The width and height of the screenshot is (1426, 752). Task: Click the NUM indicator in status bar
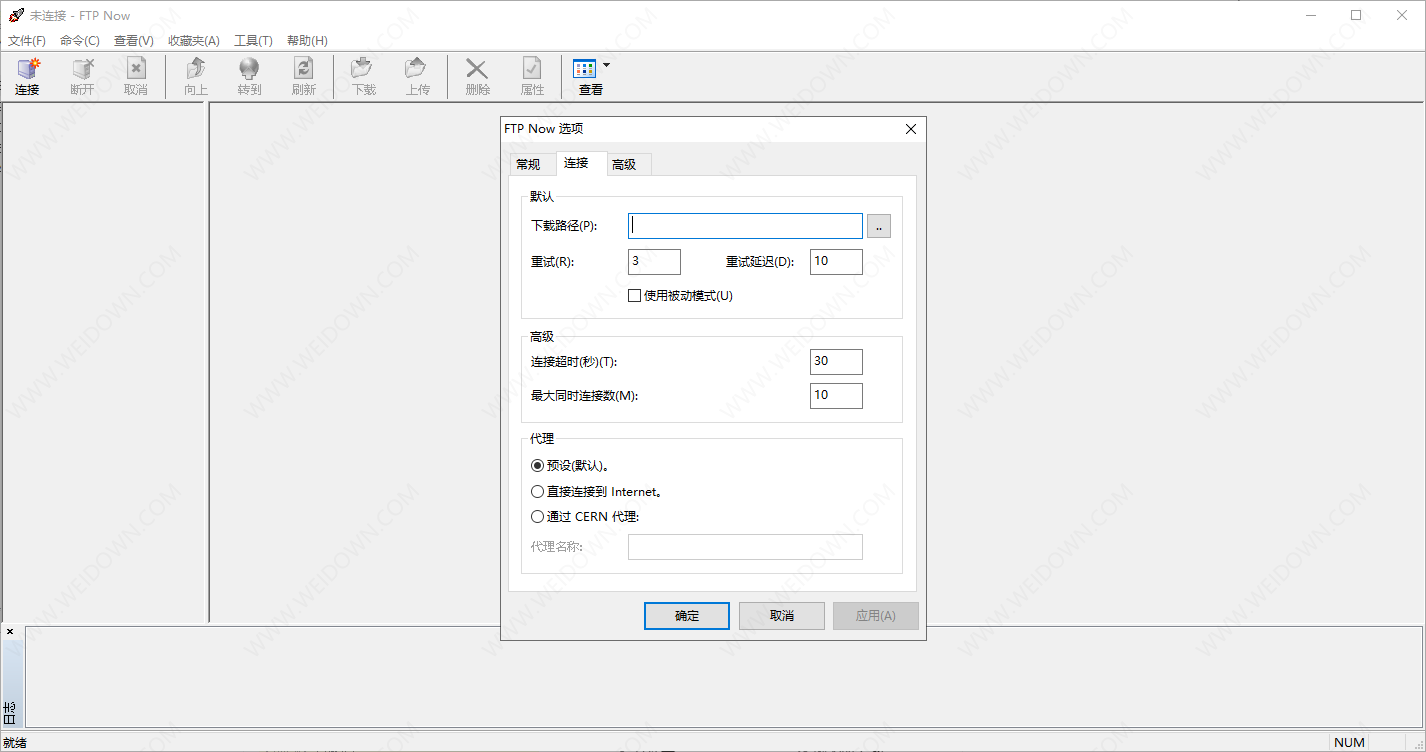pyautogui.click(x=1349, y=743)
